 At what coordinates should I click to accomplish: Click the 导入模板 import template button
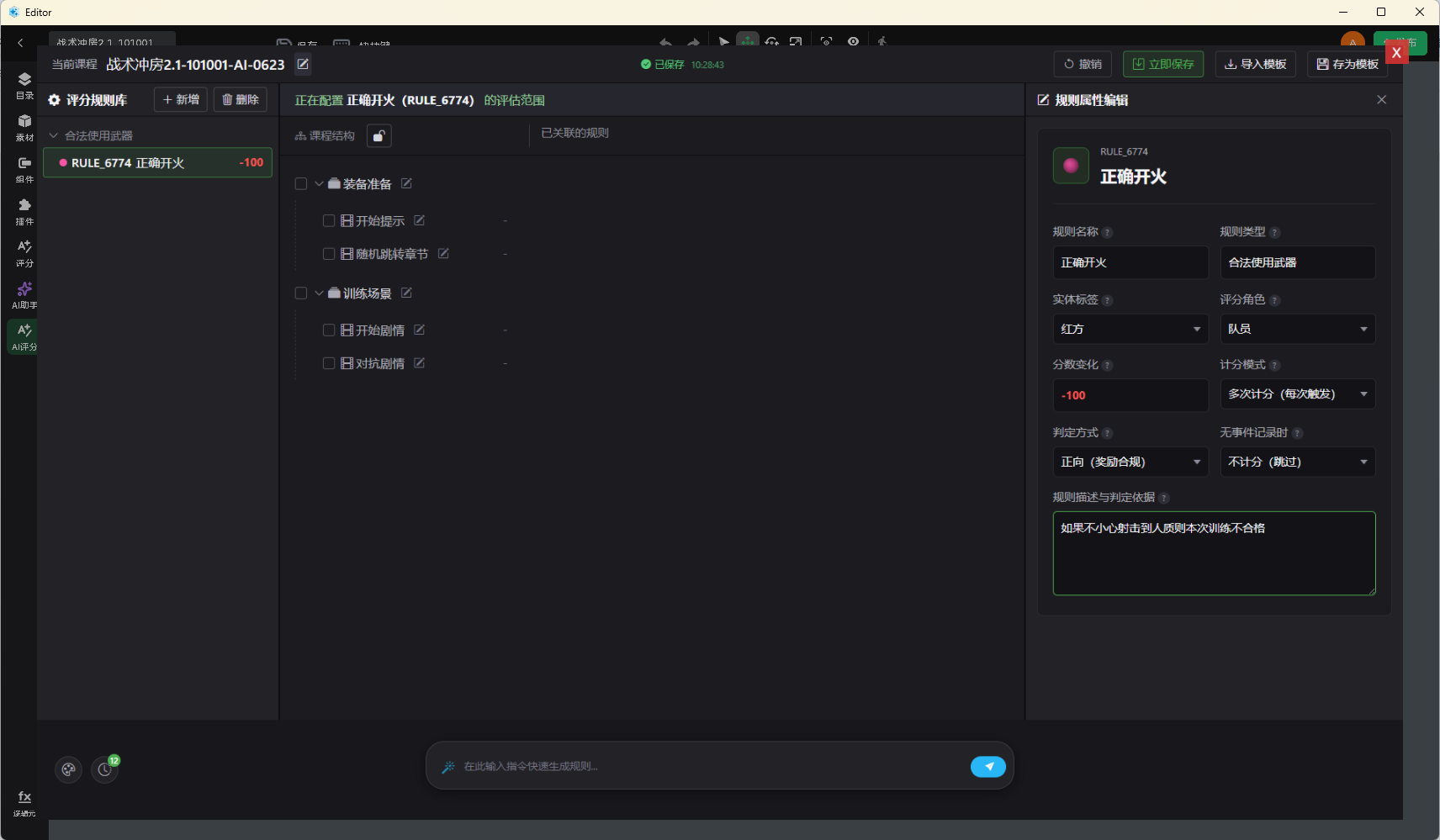pyautogui.click(x=1256, y=64)
